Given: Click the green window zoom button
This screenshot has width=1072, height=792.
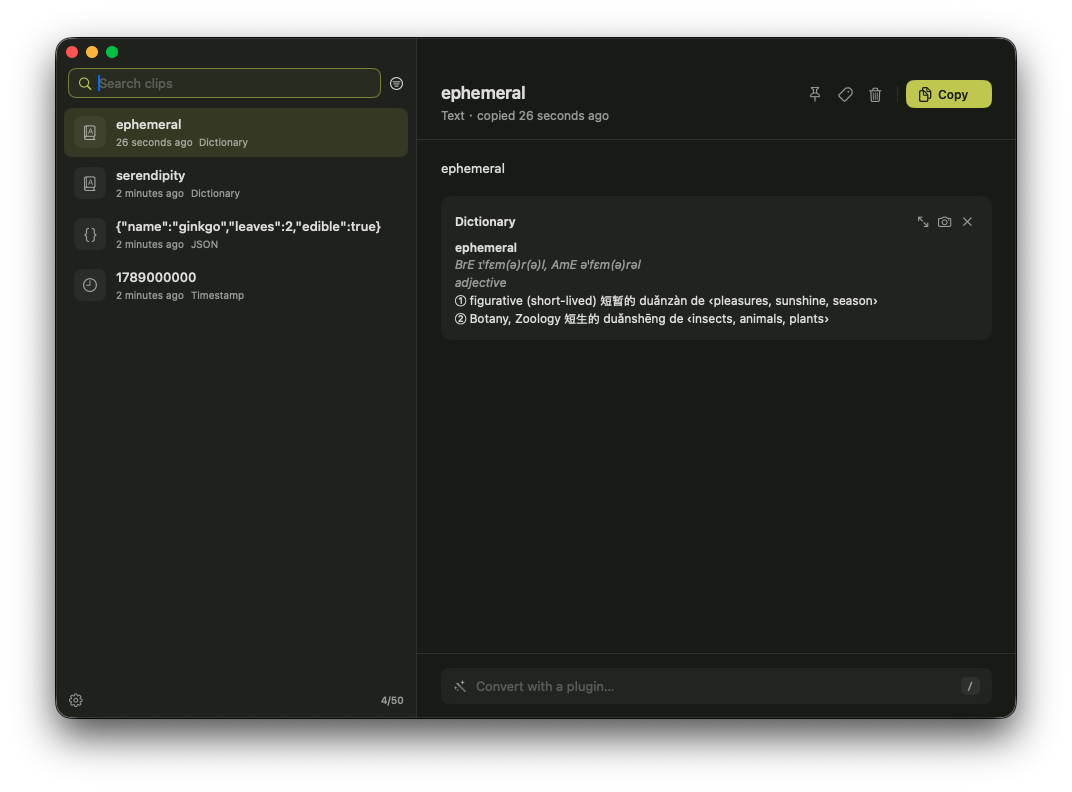Looking at the screenshot, I should click(x=112, y=52).
